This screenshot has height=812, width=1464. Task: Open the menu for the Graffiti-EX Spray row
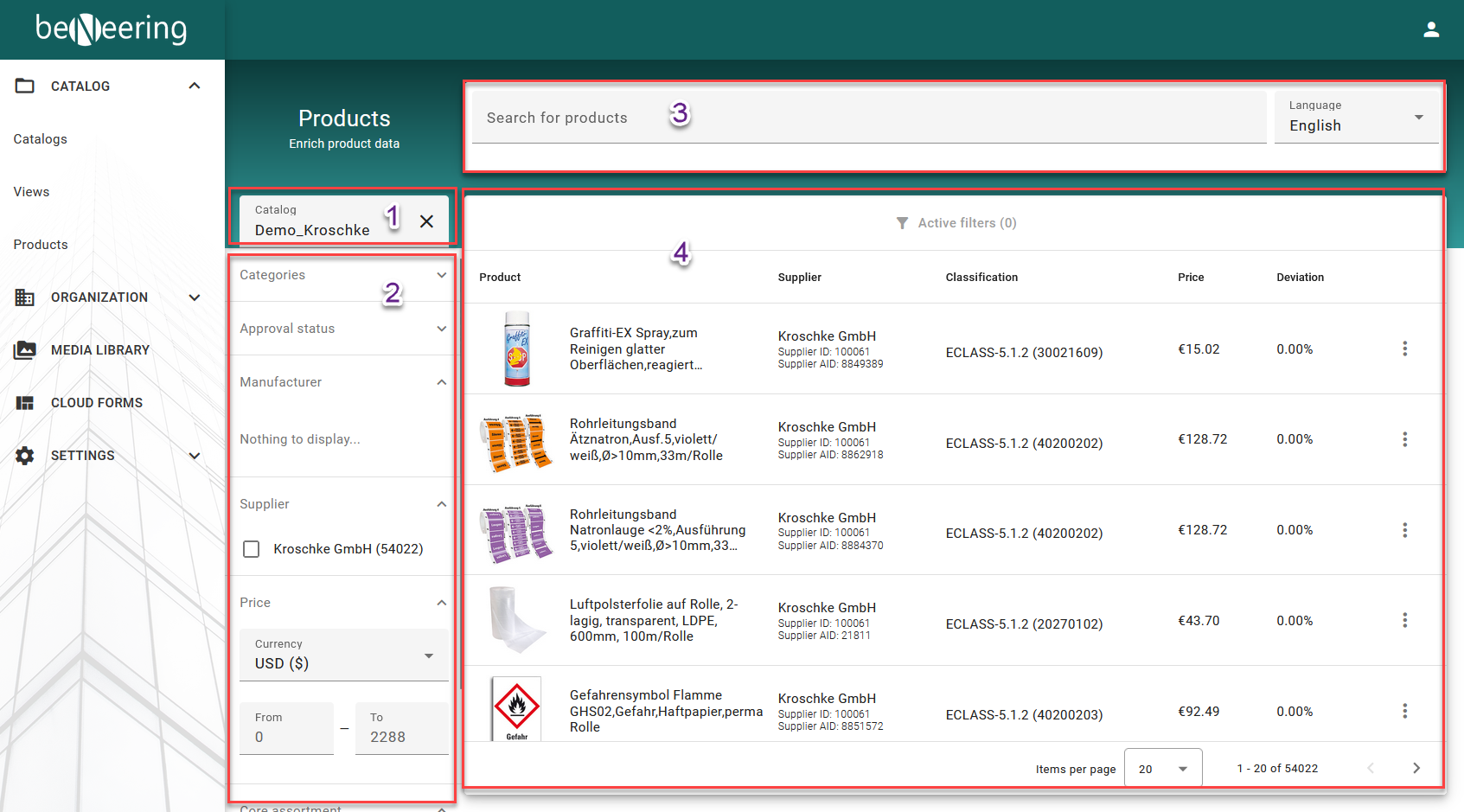[x=1404, y=348]
